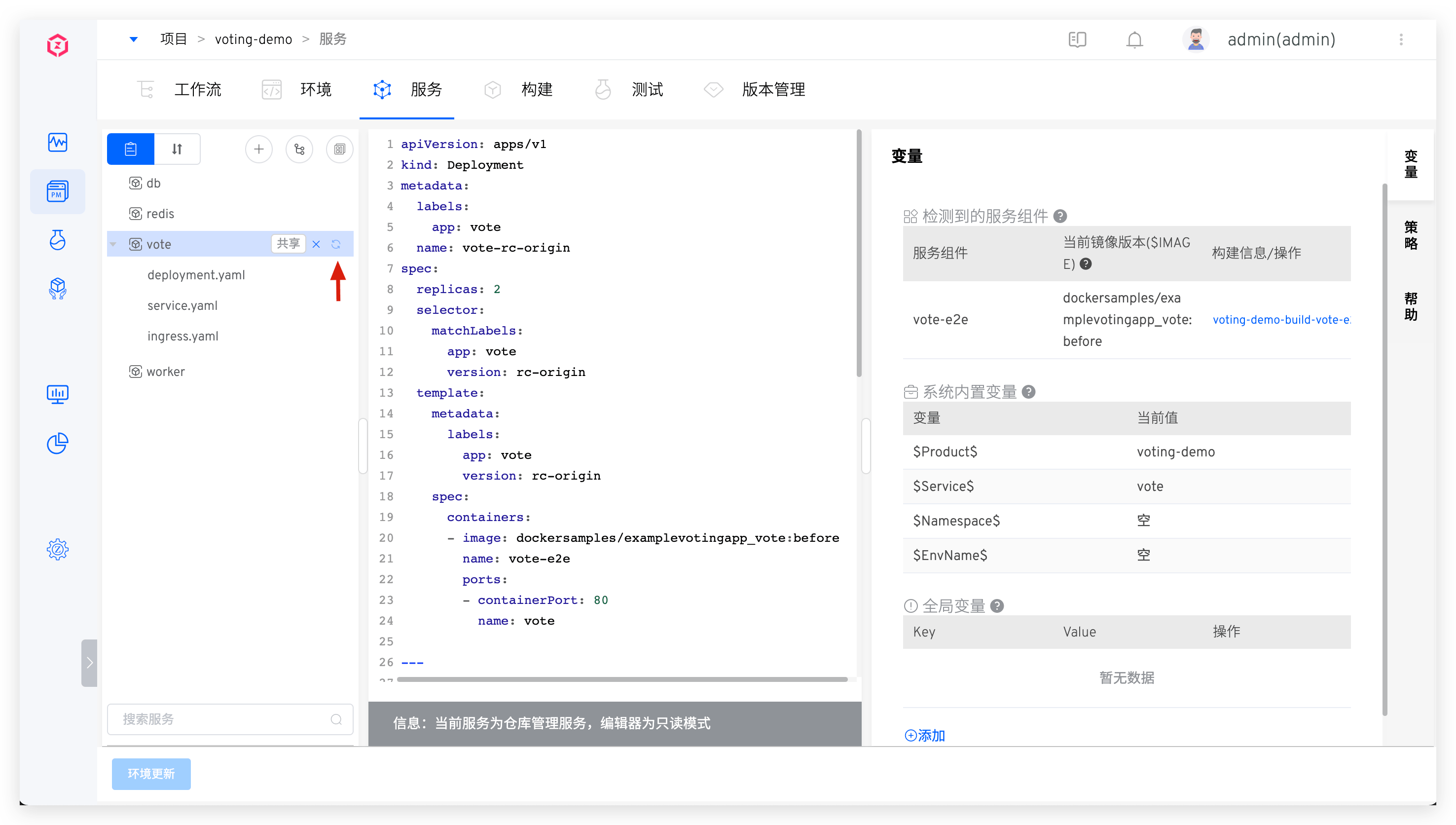
Task: Switch to the 策略 side tab
Action: pos(1410,236)
